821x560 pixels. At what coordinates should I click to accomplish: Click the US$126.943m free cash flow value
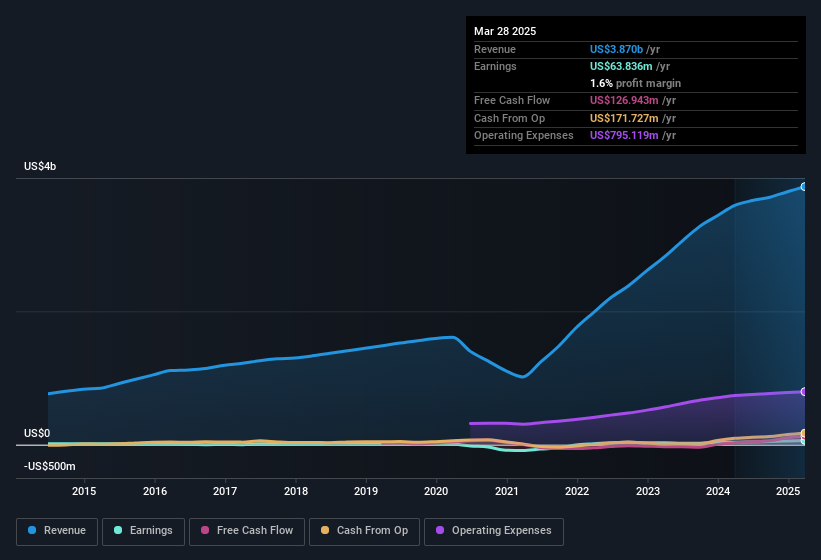click(624, 100)
